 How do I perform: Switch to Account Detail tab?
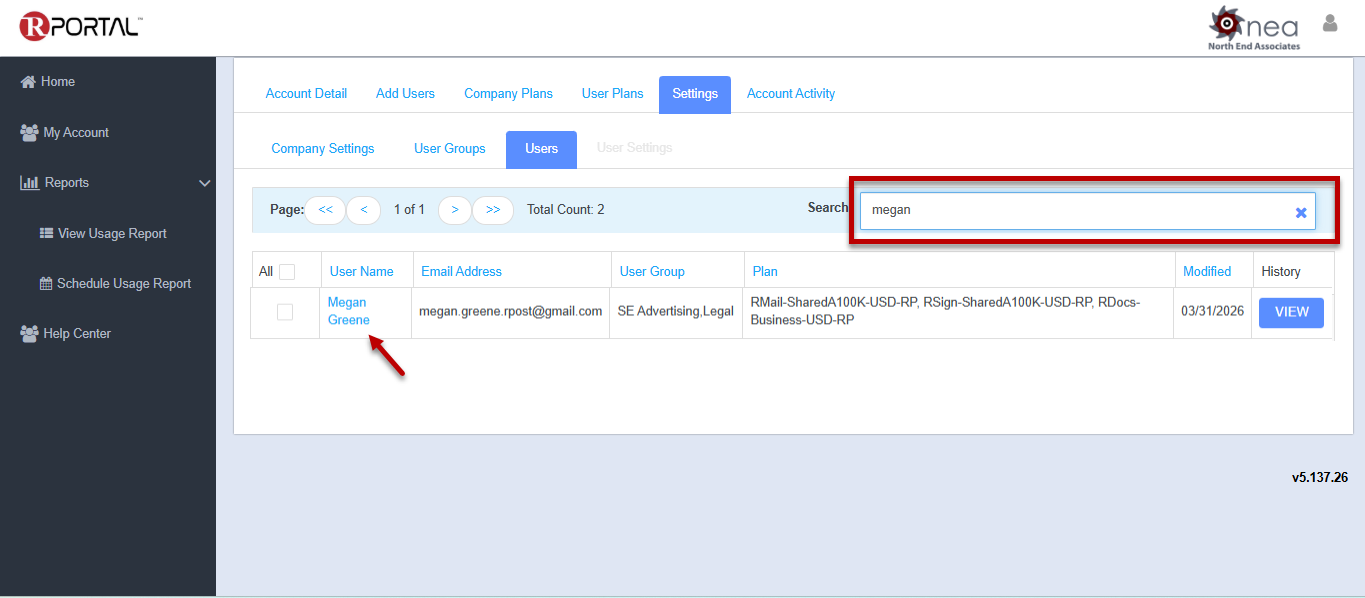tap(306, 94)
